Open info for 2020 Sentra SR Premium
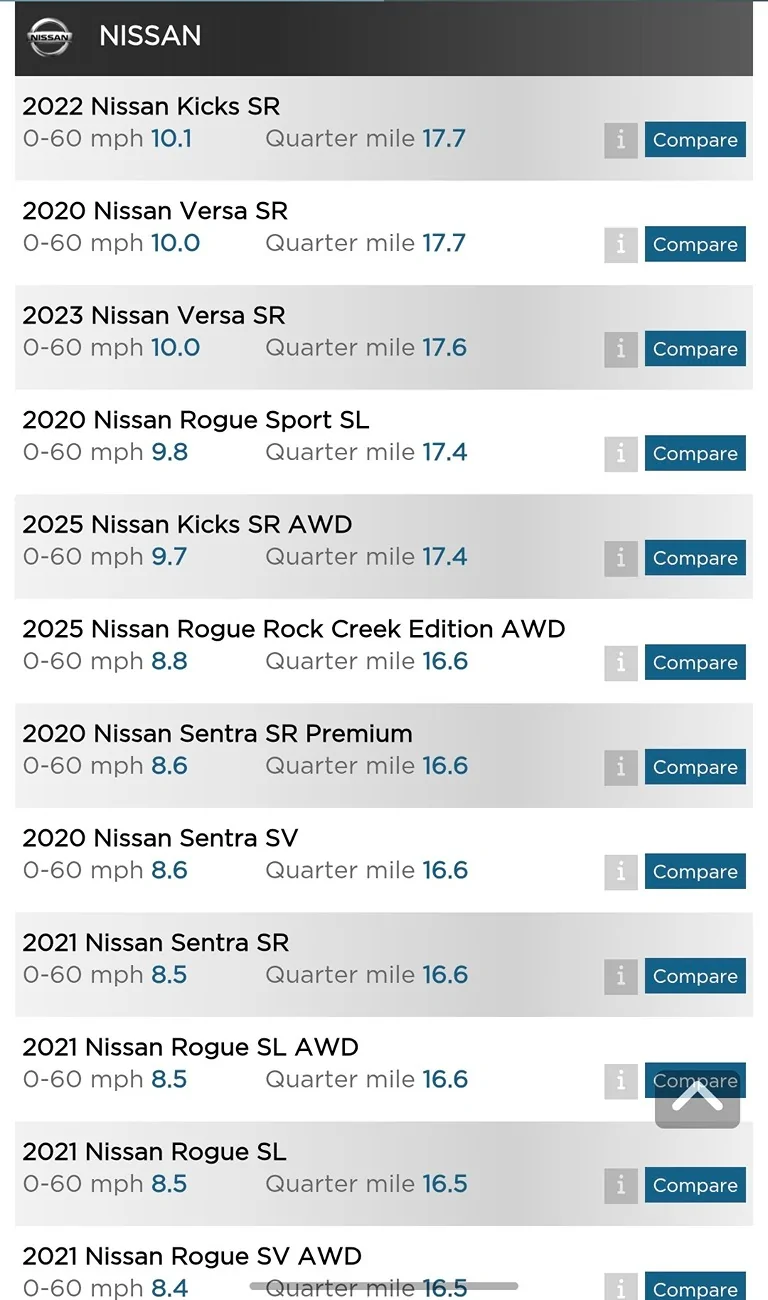Viewport: 768px width, 1300px height. [x=620, y=767]
